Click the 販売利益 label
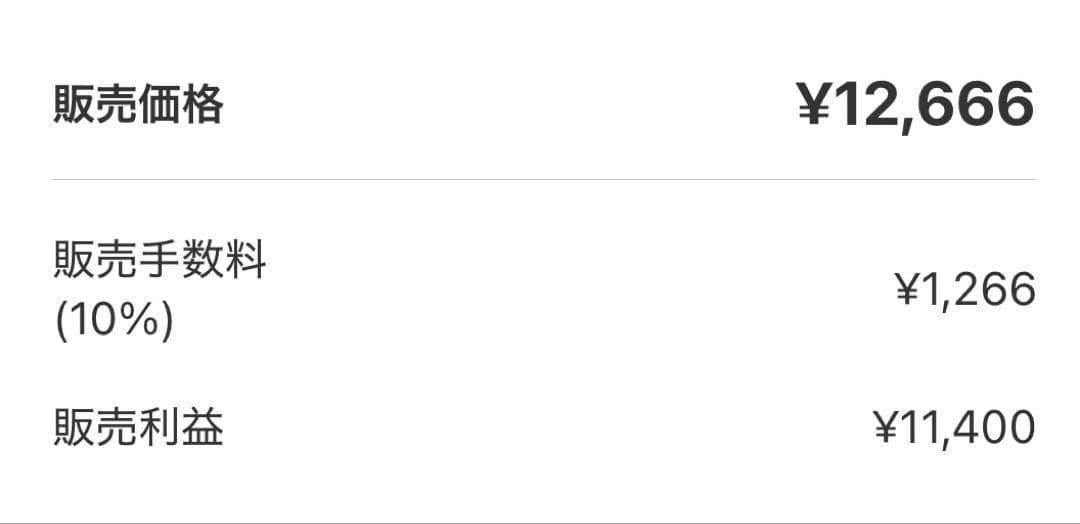 (138, 428)
